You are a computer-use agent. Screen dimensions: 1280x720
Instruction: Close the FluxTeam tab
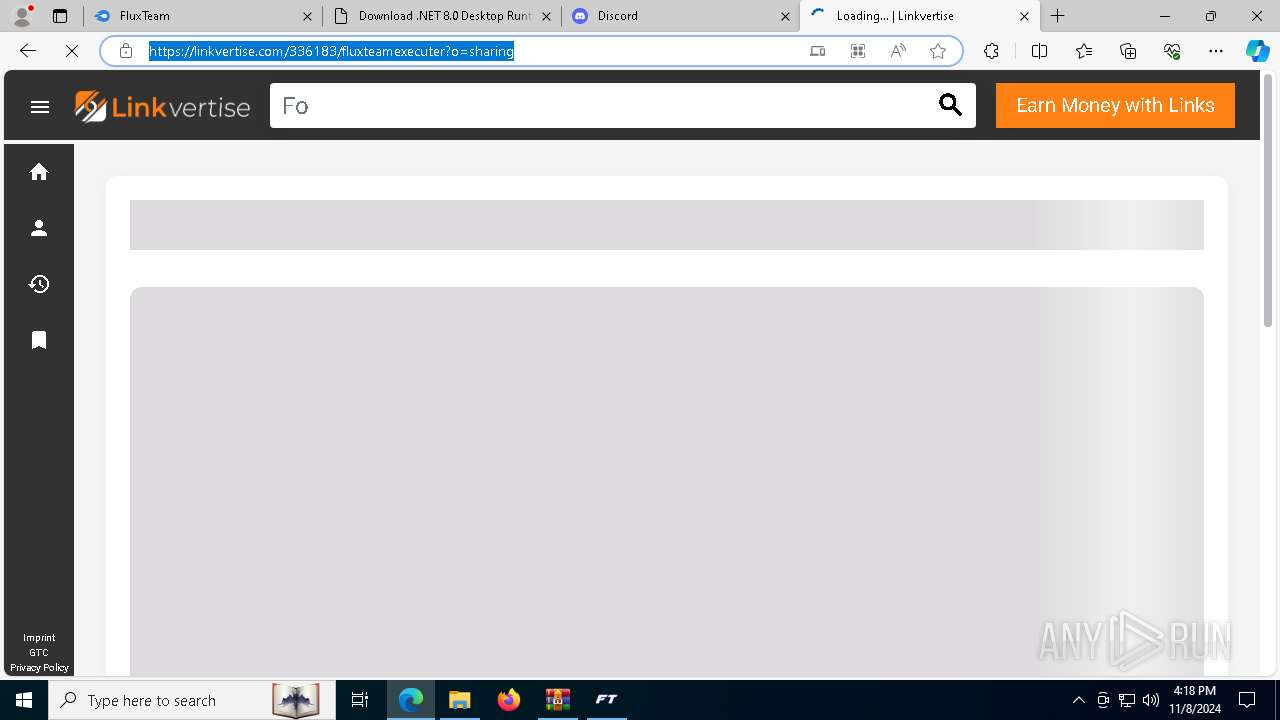pos(307,16)
